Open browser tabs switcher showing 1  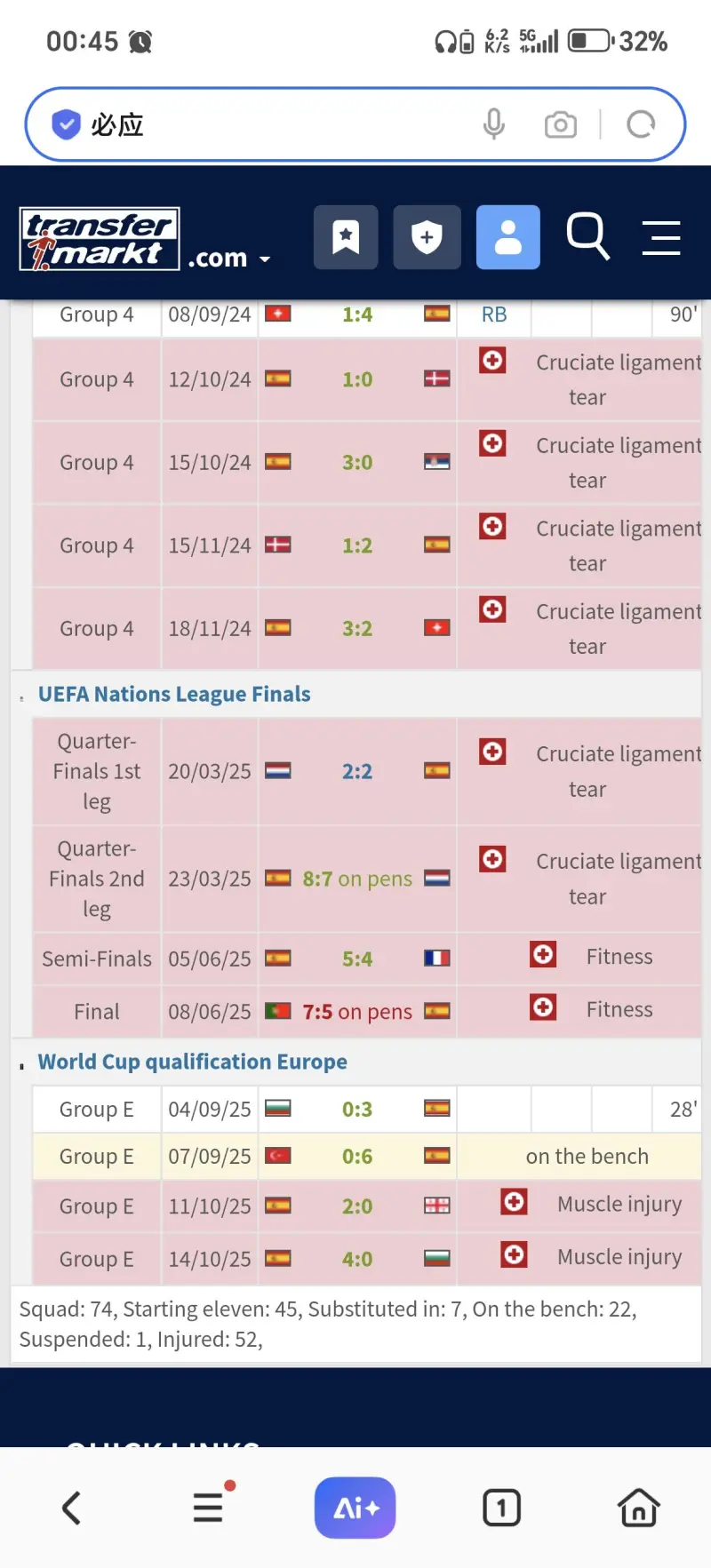pyautogui.click(x=501, y=1508)
